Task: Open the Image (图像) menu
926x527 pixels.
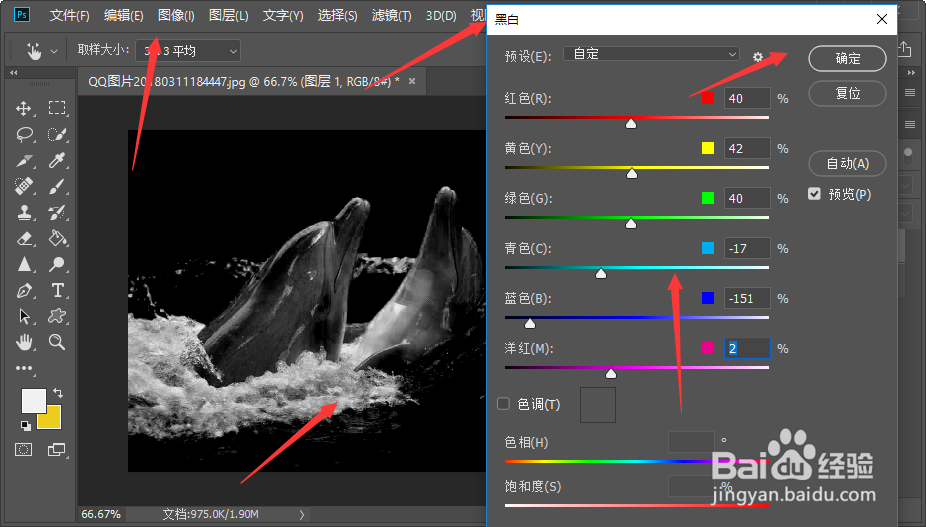Action: 176,15
